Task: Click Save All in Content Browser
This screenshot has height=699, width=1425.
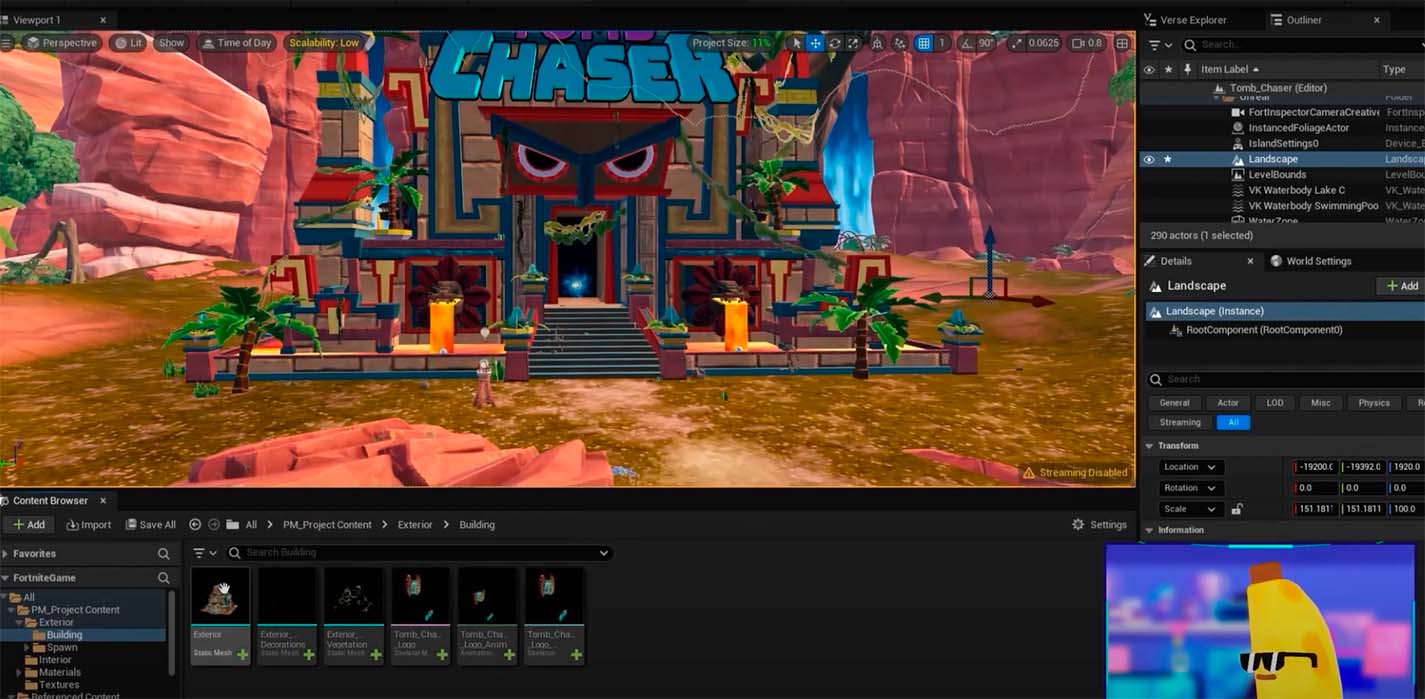Action: tap(150, 524)
